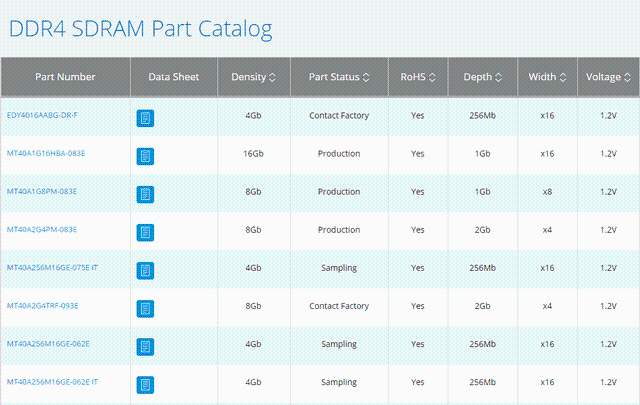Viewport: 640px width, 405px height.
Task: Select x4 width for MT40A2G4TRF-093E
Action: pyautogui.click(x=547, y=306)
